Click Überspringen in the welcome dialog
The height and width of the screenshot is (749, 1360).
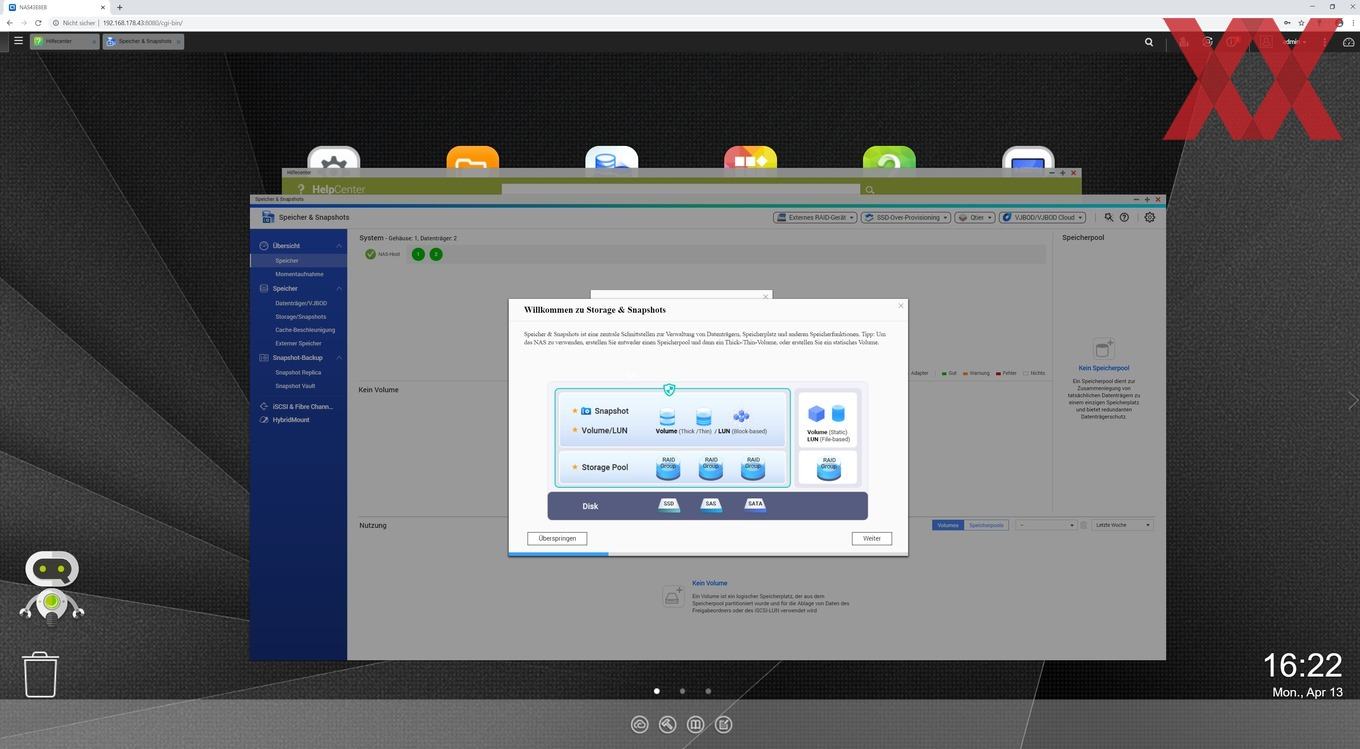tap(557, 538)
